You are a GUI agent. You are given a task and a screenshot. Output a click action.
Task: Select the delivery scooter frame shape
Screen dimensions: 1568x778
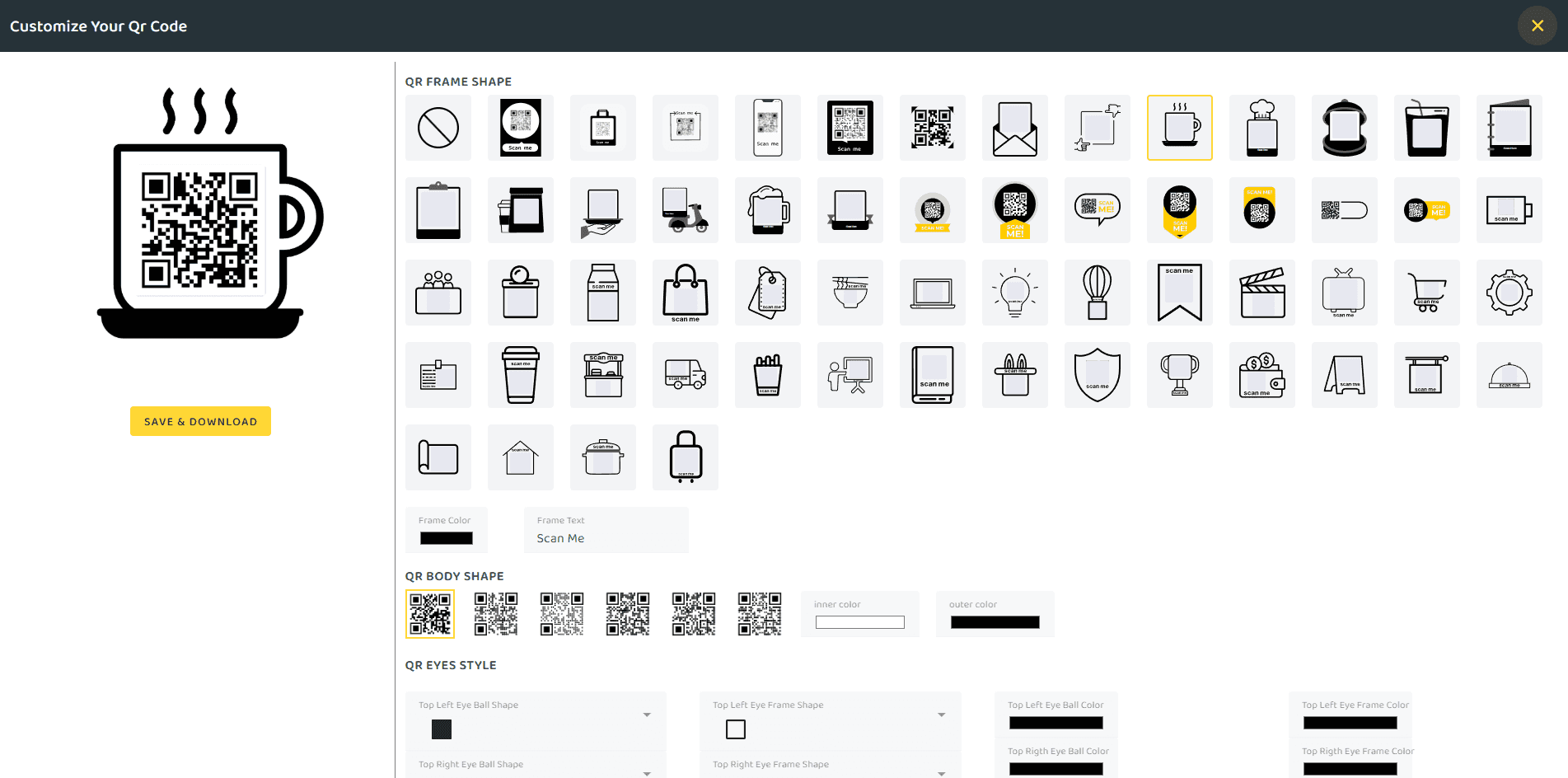click(x=686, y=210)
